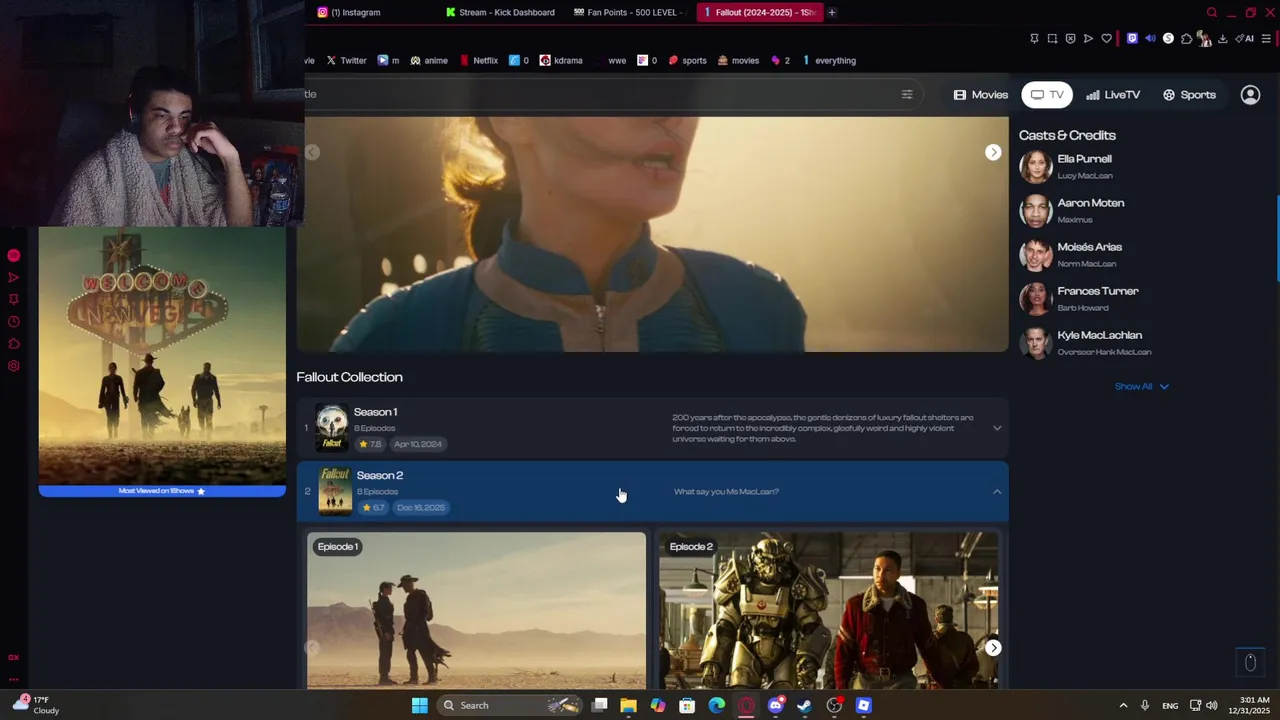Open Microsoft Edge from the taskbar
Viewport: 1280px width, 720px height.
[x=717, y=706]
